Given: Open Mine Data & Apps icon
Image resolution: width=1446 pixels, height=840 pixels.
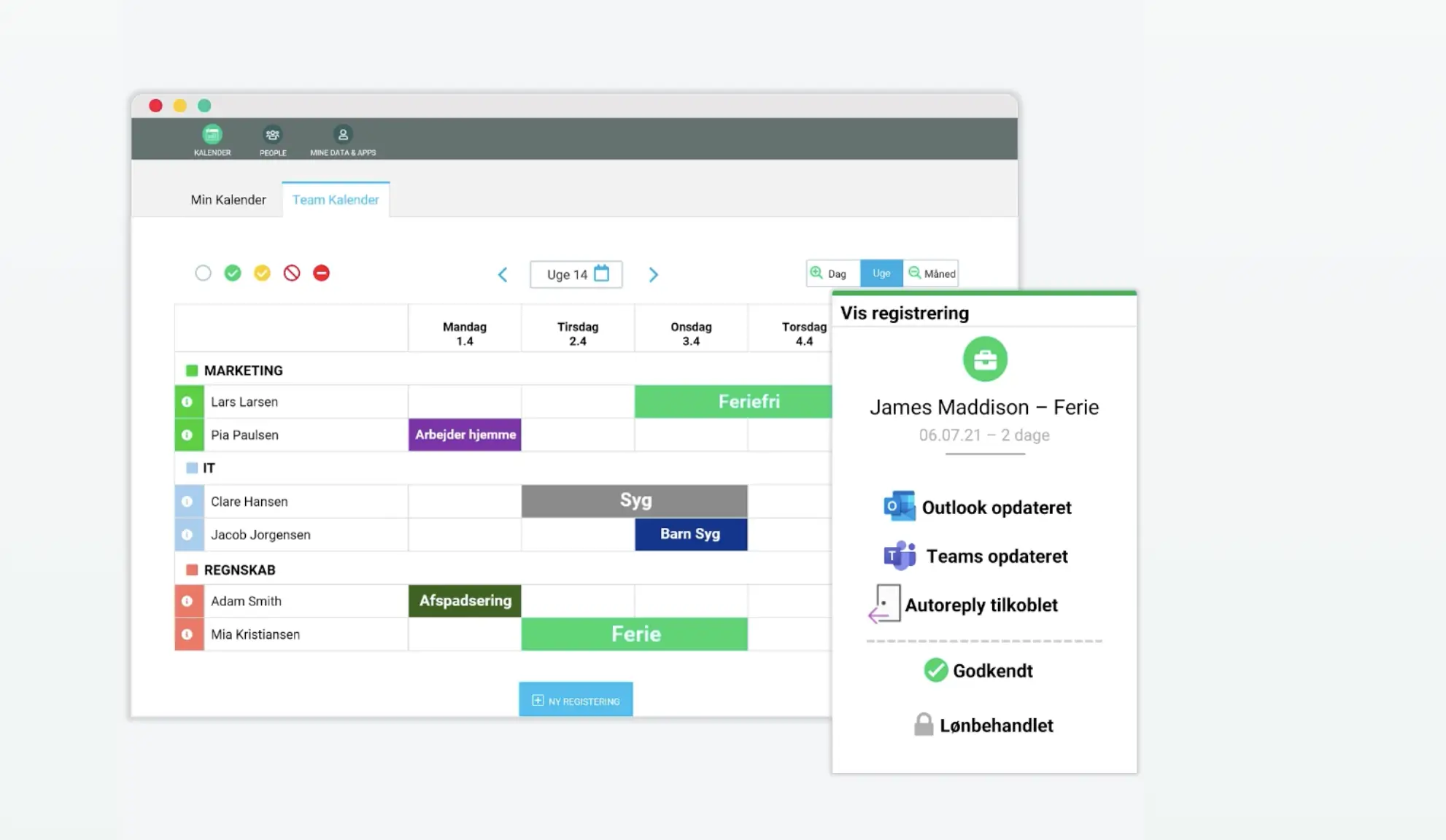Looking at the screenshot, I should 342,135.
